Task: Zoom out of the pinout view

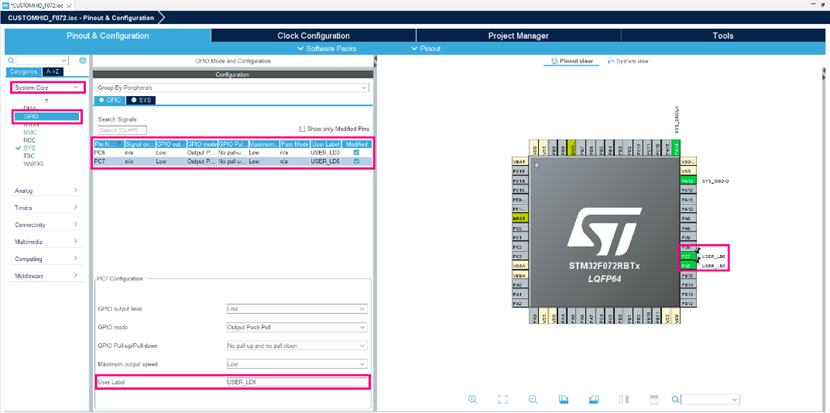Action: [x=533, y=399]
